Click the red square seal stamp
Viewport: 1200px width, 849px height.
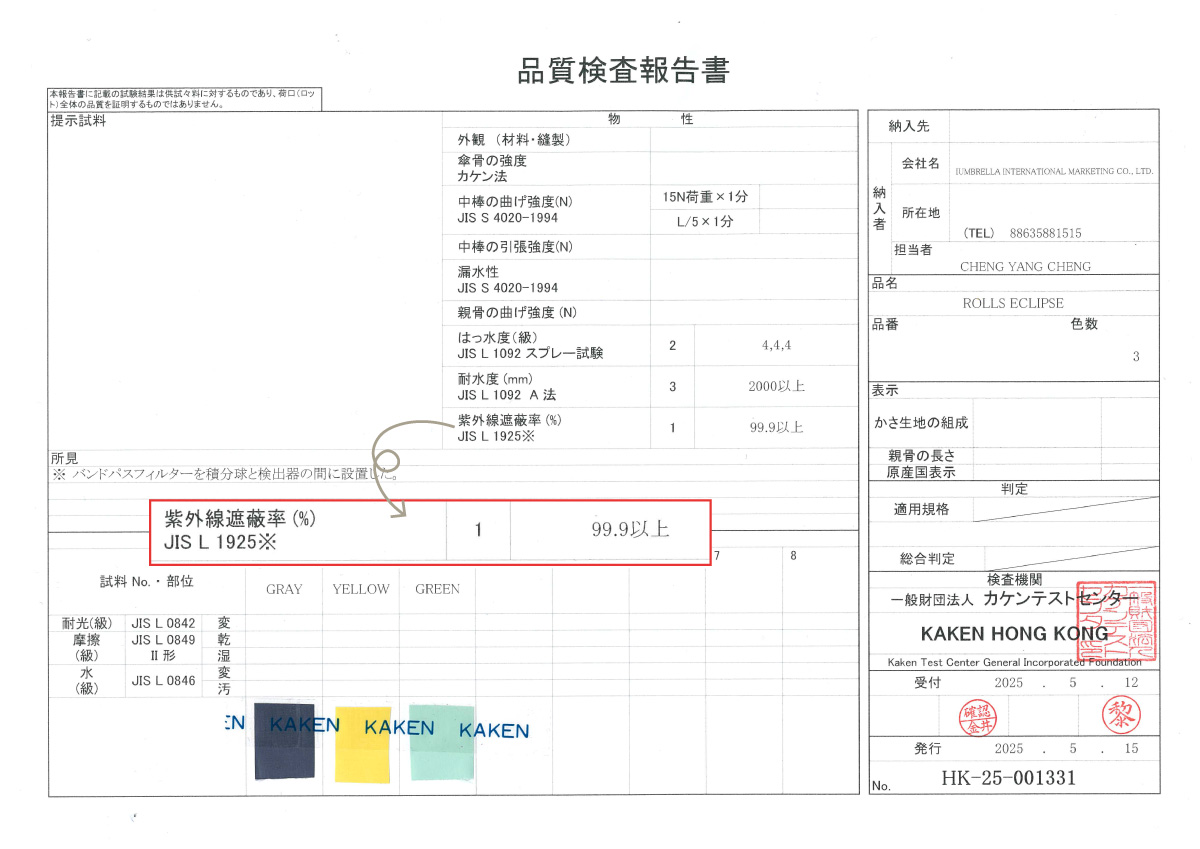coord(1116,621)
